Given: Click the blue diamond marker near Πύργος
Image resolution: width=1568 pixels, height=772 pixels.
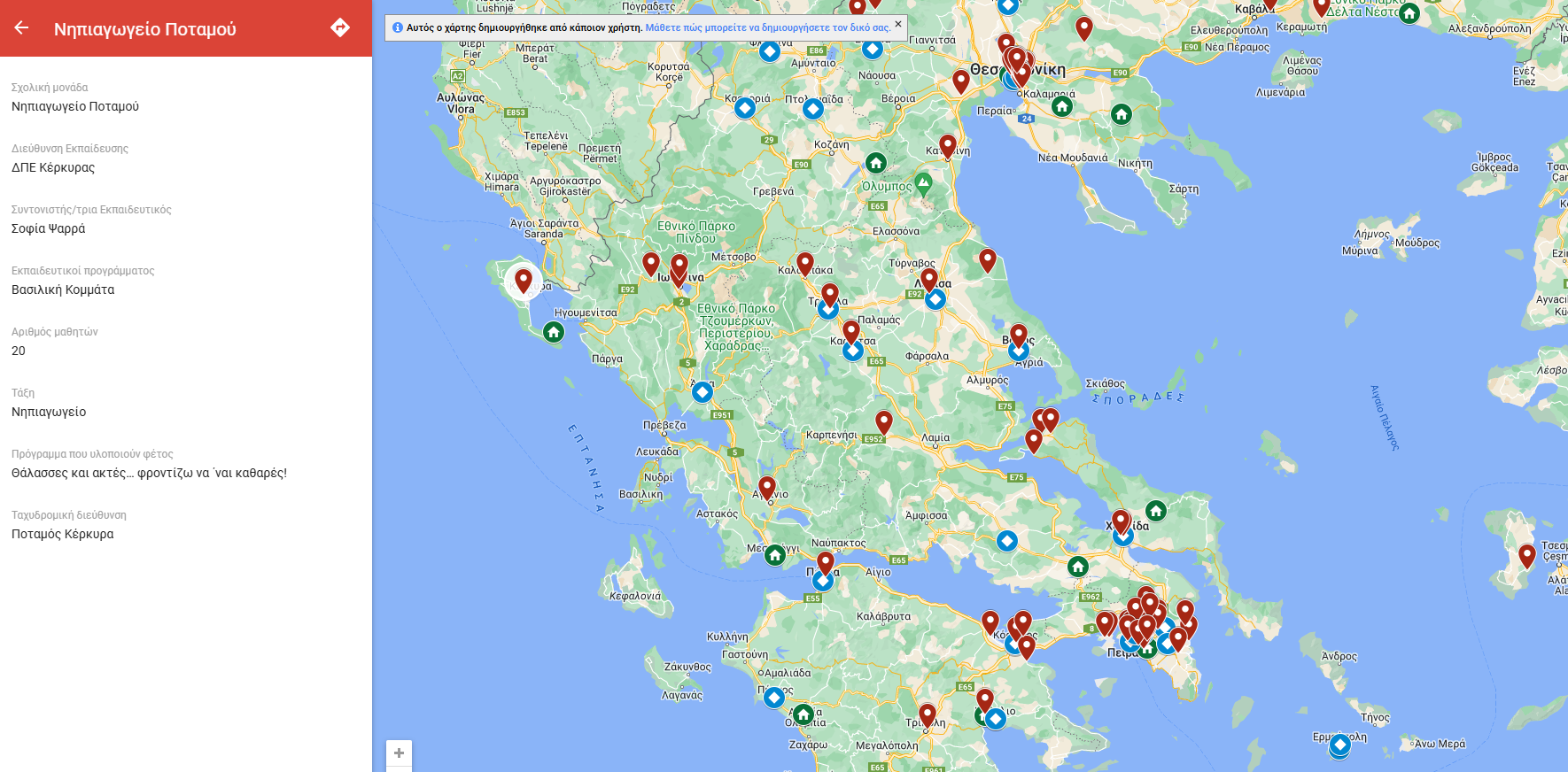Looking at the screenshot, I should click(774, 698).
